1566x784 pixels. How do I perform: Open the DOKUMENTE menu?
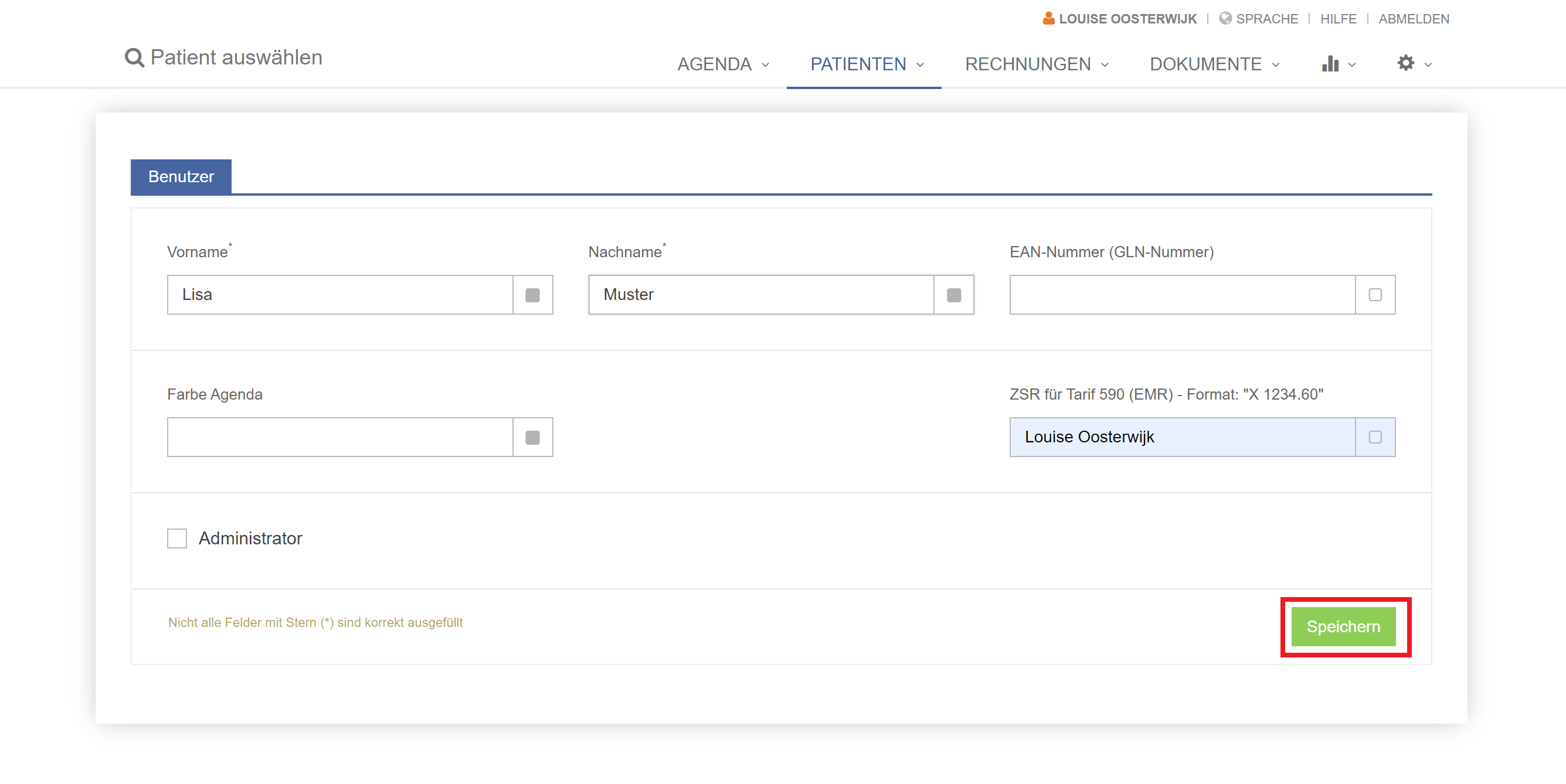click(x=1205, y=64)
